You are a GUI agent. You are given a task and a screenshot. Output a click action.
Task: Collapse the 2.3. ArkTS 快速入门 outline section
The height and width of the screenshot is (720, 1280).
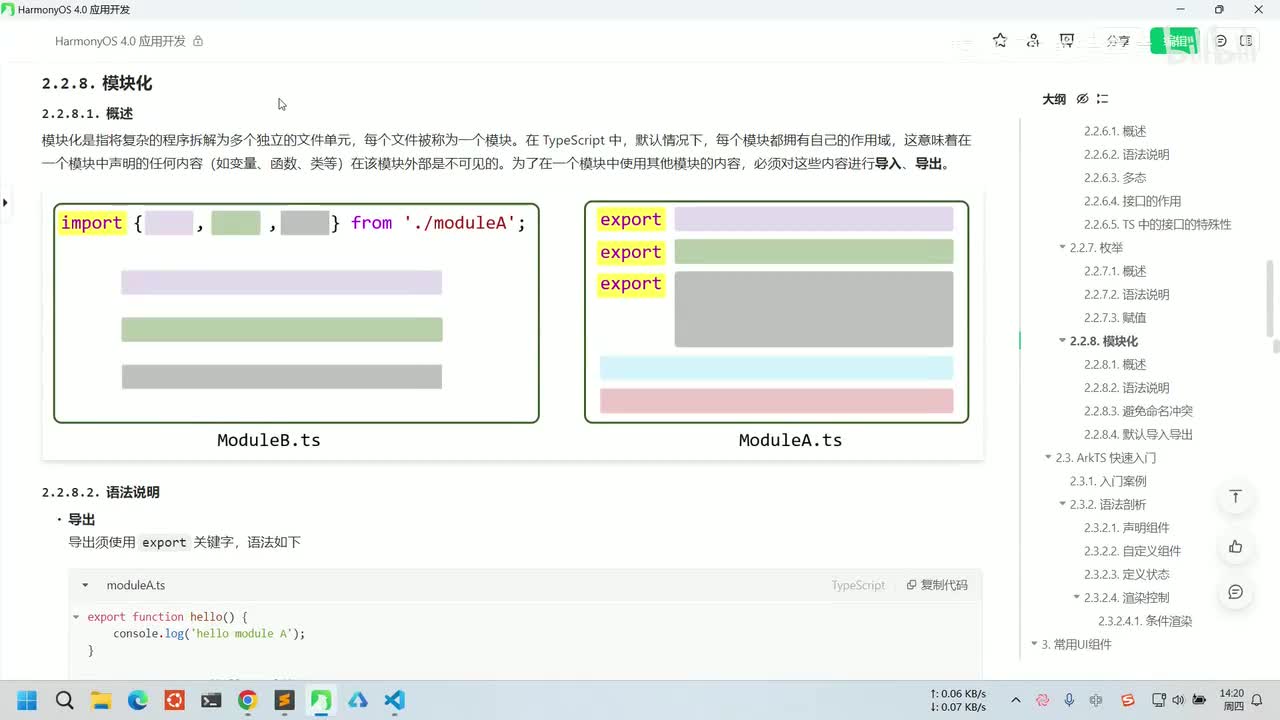pos(1048,457)
